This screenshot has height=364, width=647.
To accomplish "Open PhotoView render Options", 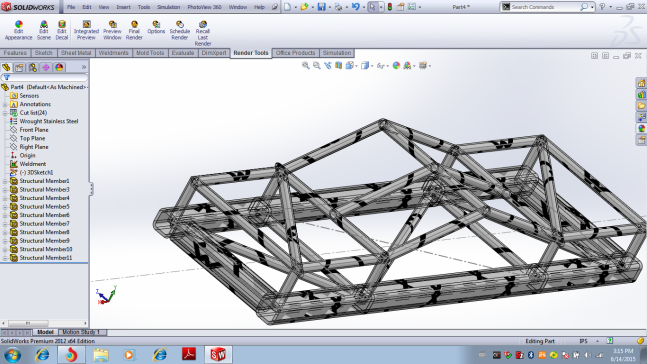I will point(156,28).
